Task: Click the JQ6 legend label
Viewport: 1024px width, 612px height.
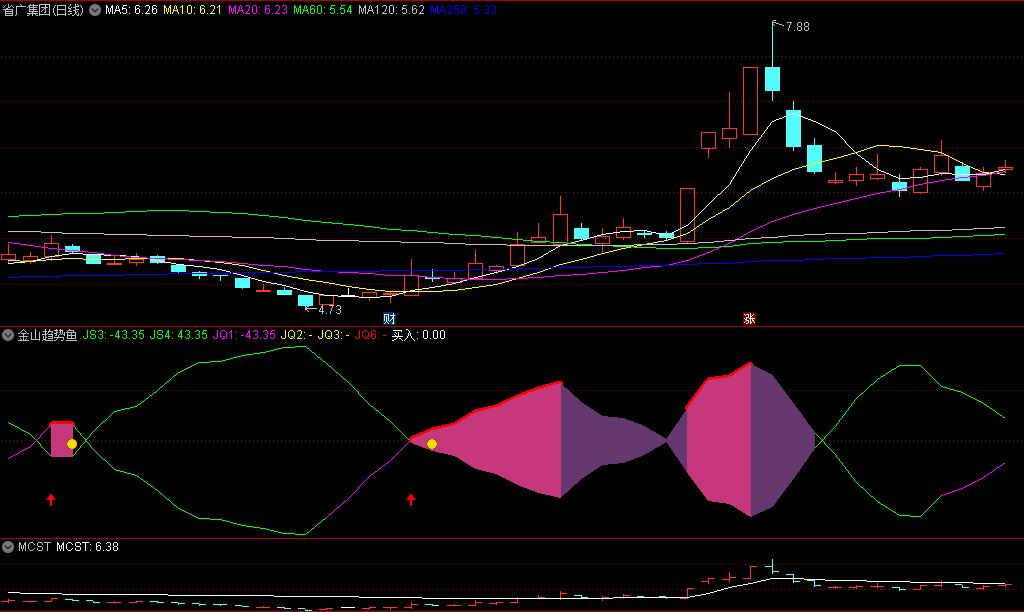Action: tap(370, 335)
